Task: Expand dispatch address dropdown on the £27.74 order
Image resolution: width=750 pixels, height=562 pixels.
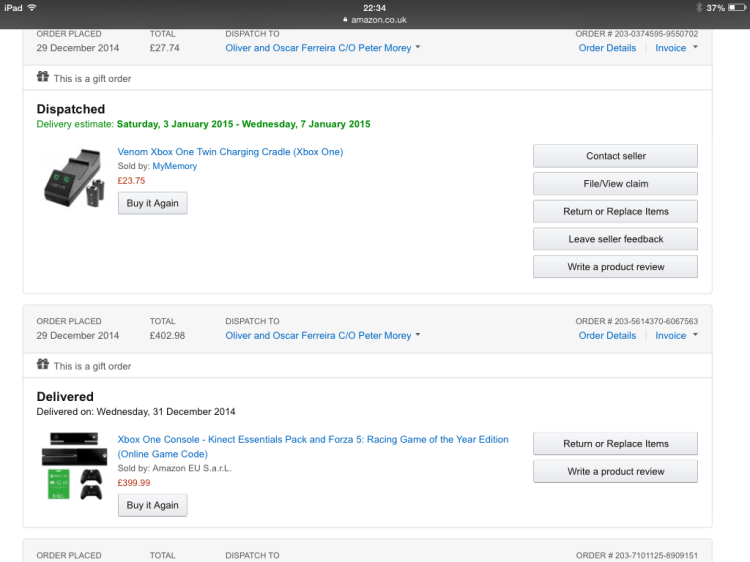Action: tap(418, 48)
